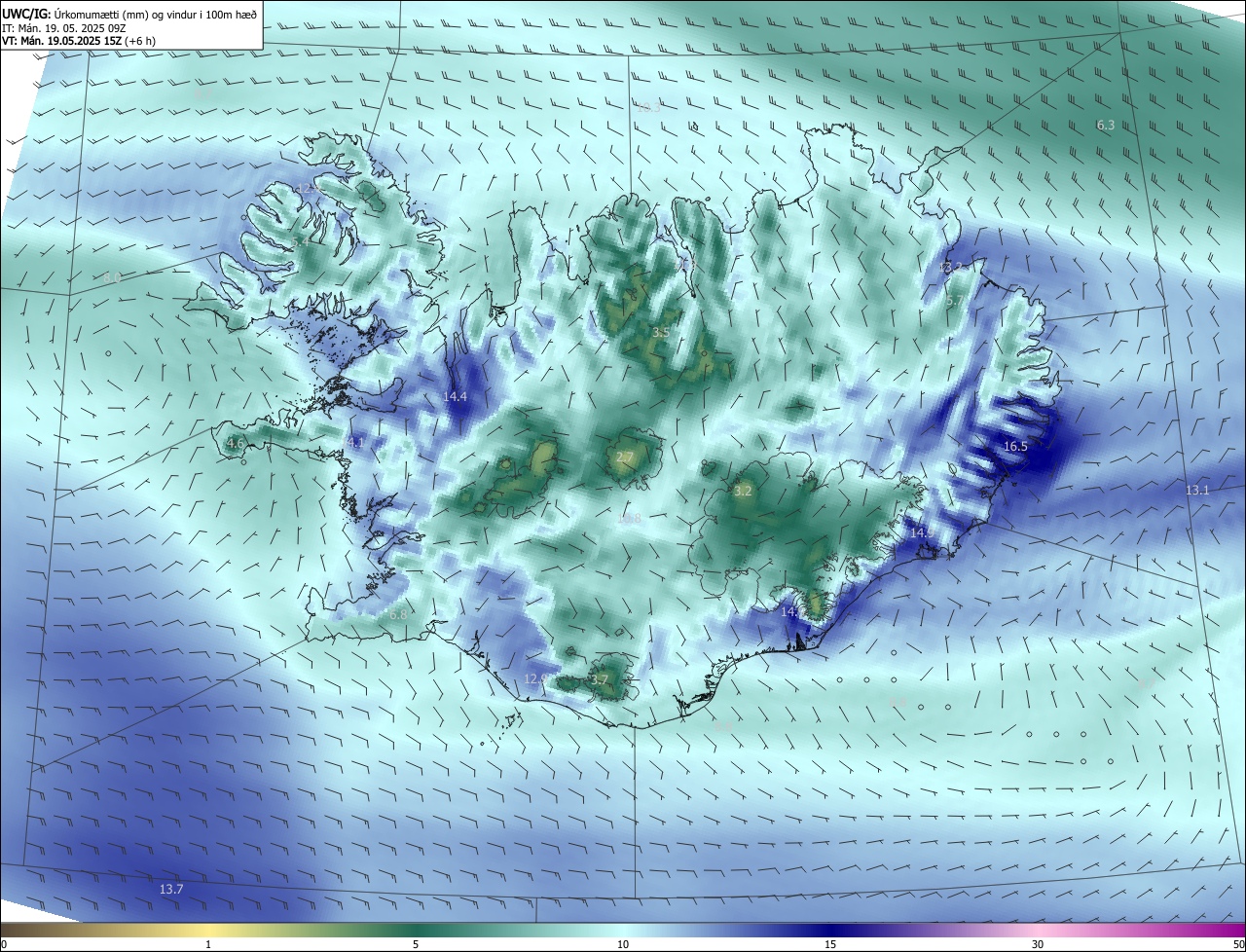This screenshot has height=952, width=1246.
Task: Click the 12.9 value near south coast
Action: pyautogui.click(x=535, y=678)
